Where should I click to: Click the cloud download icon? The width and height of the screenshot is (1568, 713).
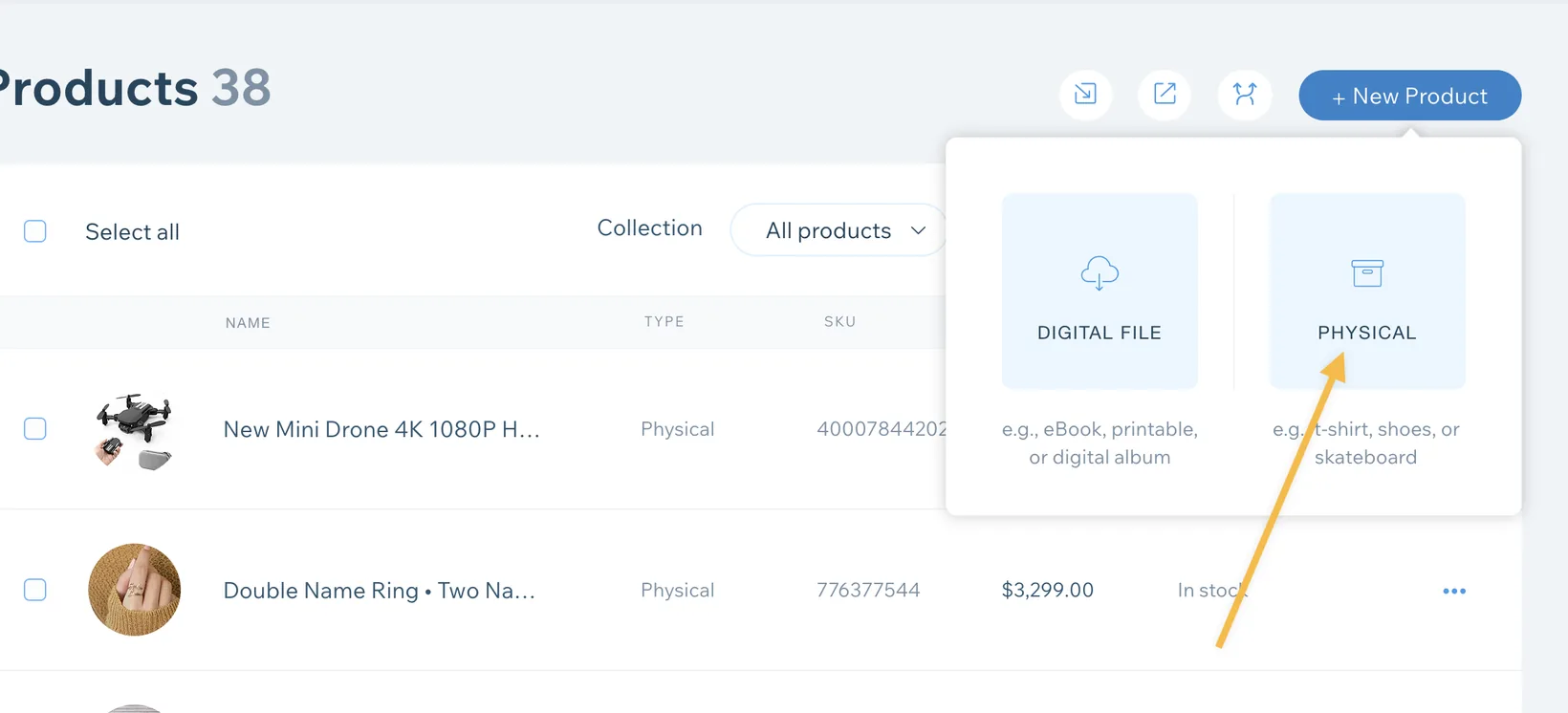tap(1100, 273)
